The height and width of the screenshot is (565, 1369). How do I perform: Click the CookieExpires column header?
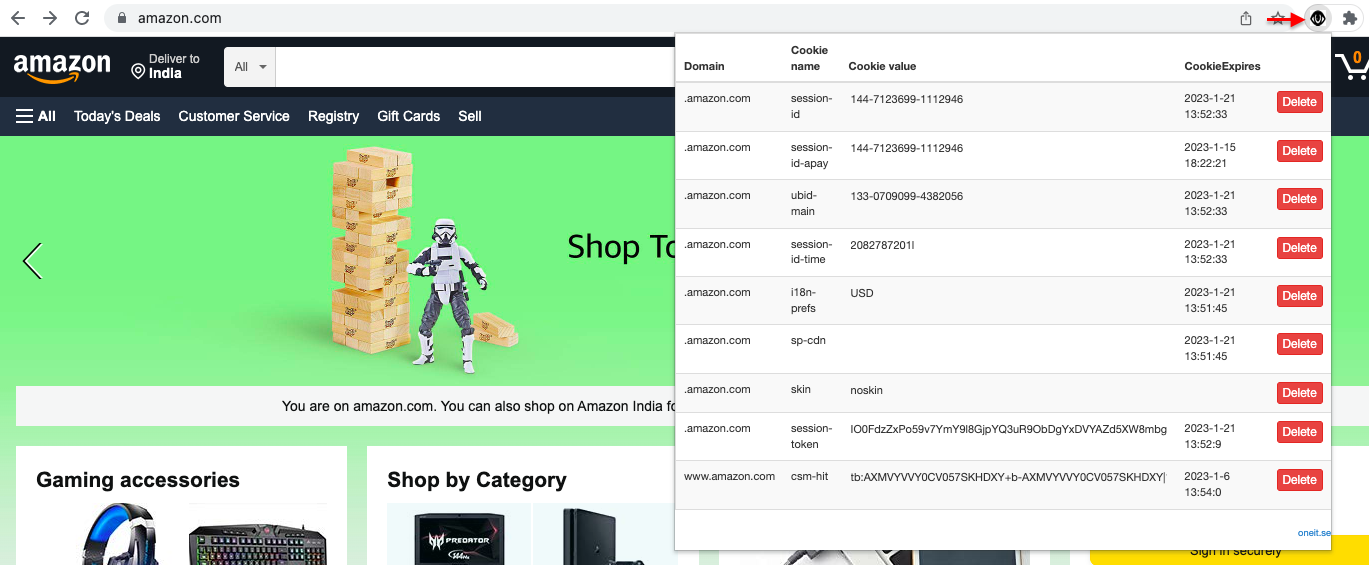pos(1222,66)
